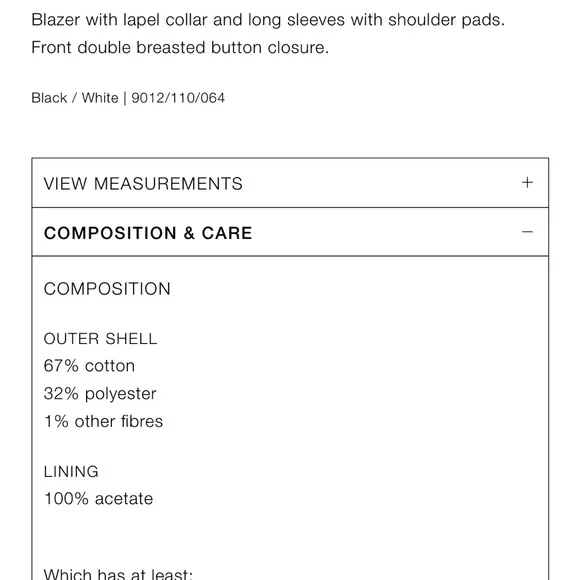Click the word 'shoulder pads' in description

point(446,20)
